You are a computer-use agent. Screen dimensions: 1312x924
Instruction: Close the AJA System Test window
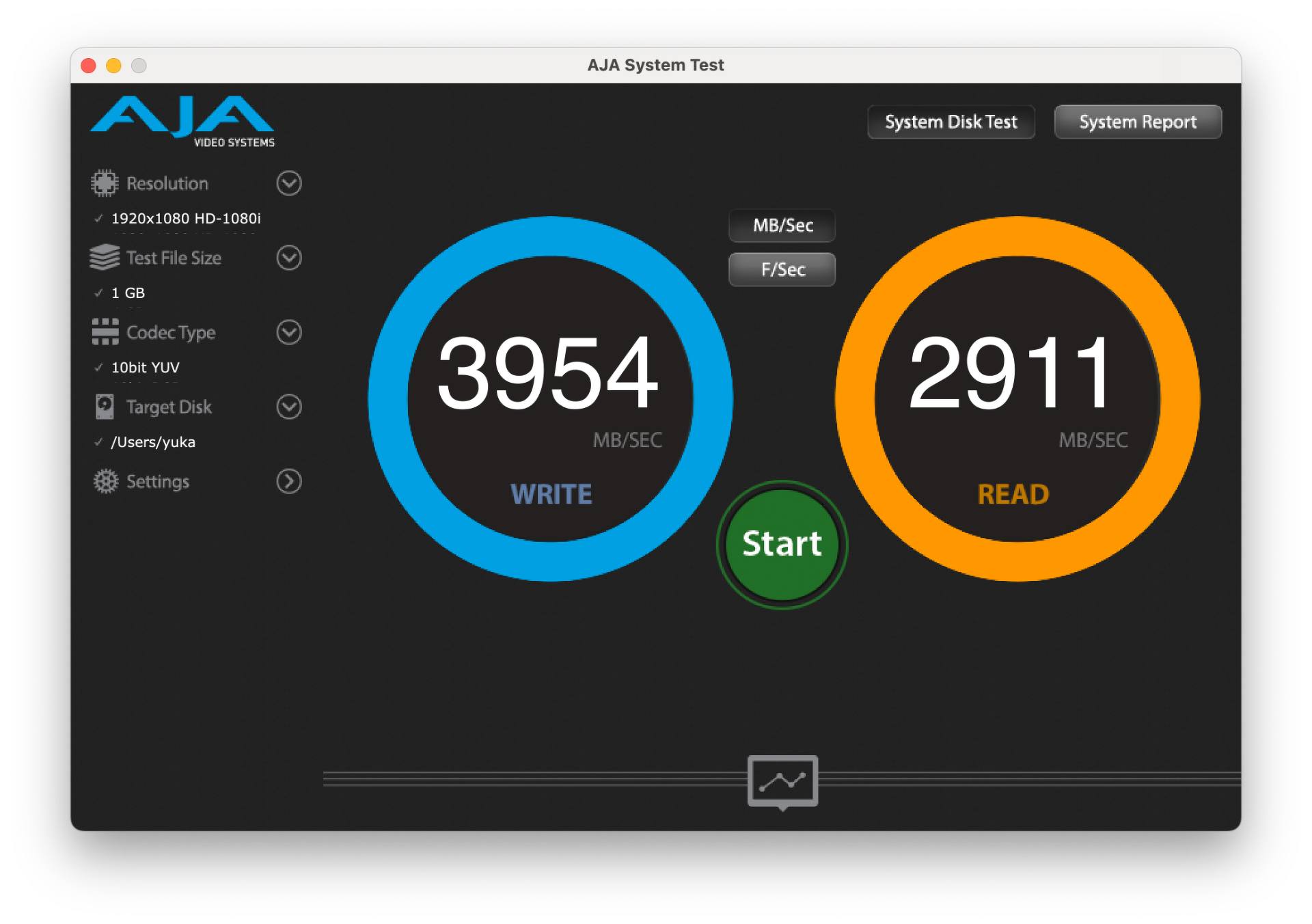click(x=88, y=66)
